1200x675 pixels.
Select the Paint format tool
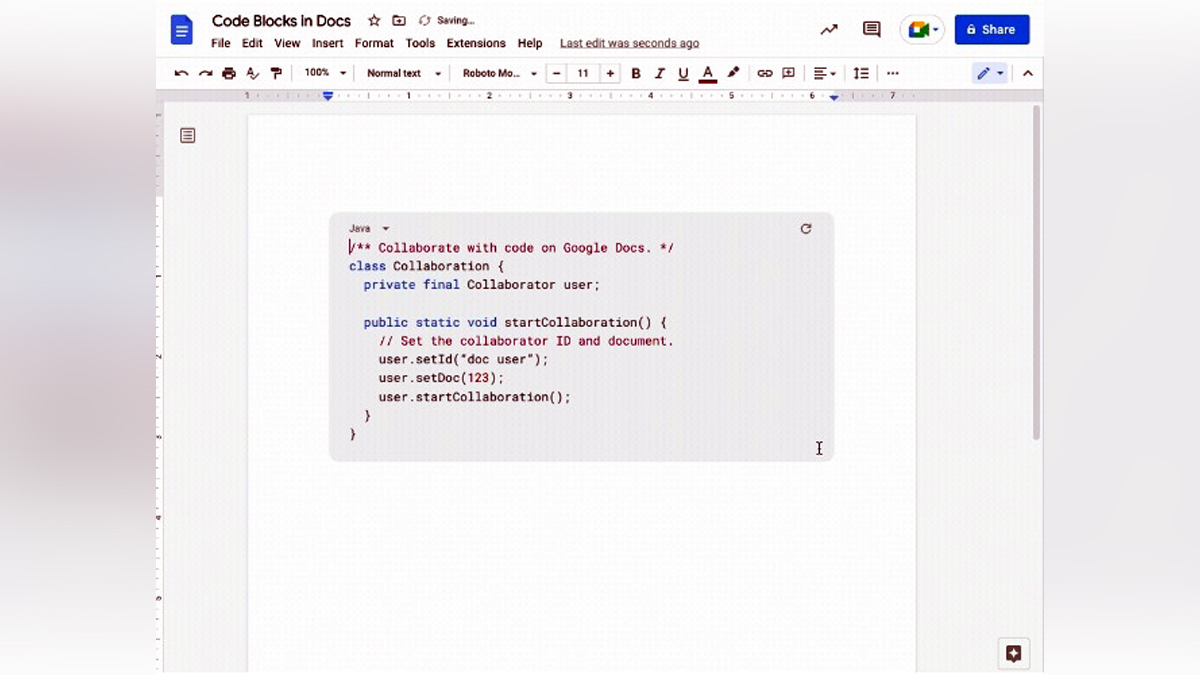pos(276,73)
